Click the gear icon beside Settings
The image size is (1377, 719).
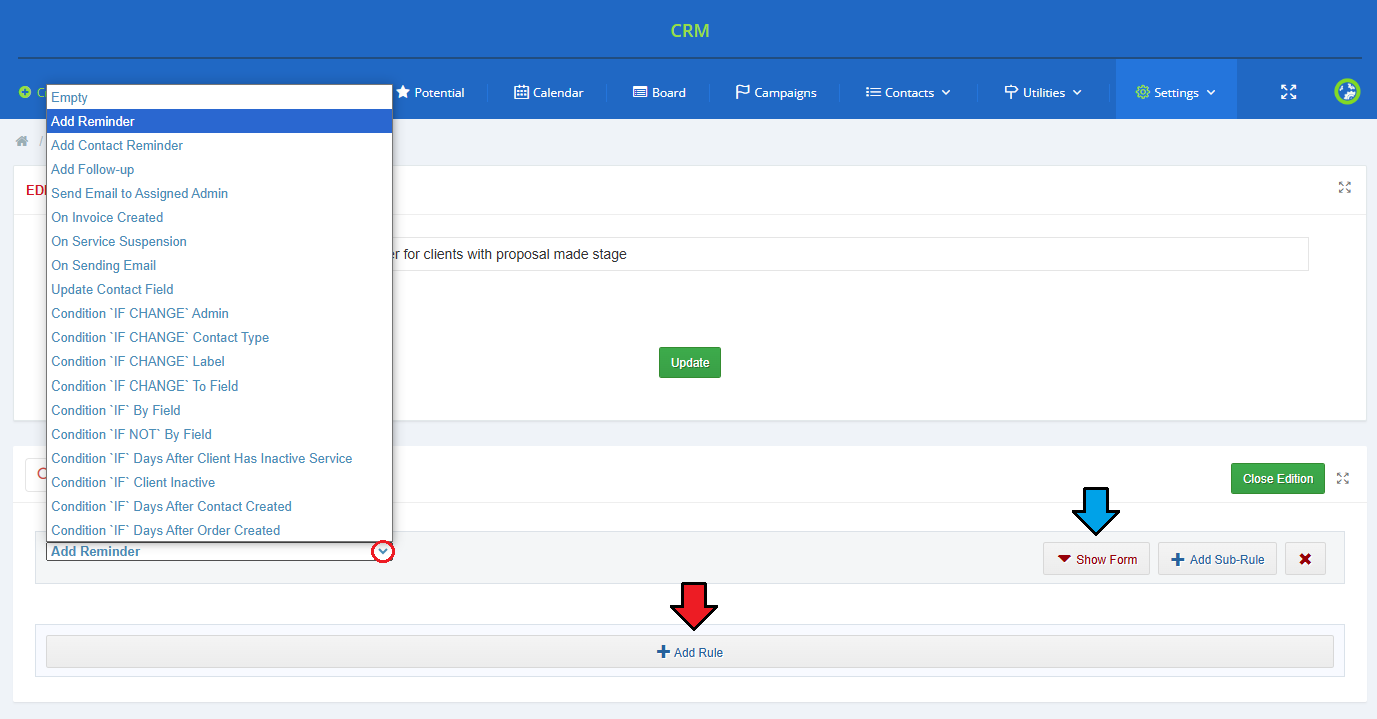(x=1142, y=92)
